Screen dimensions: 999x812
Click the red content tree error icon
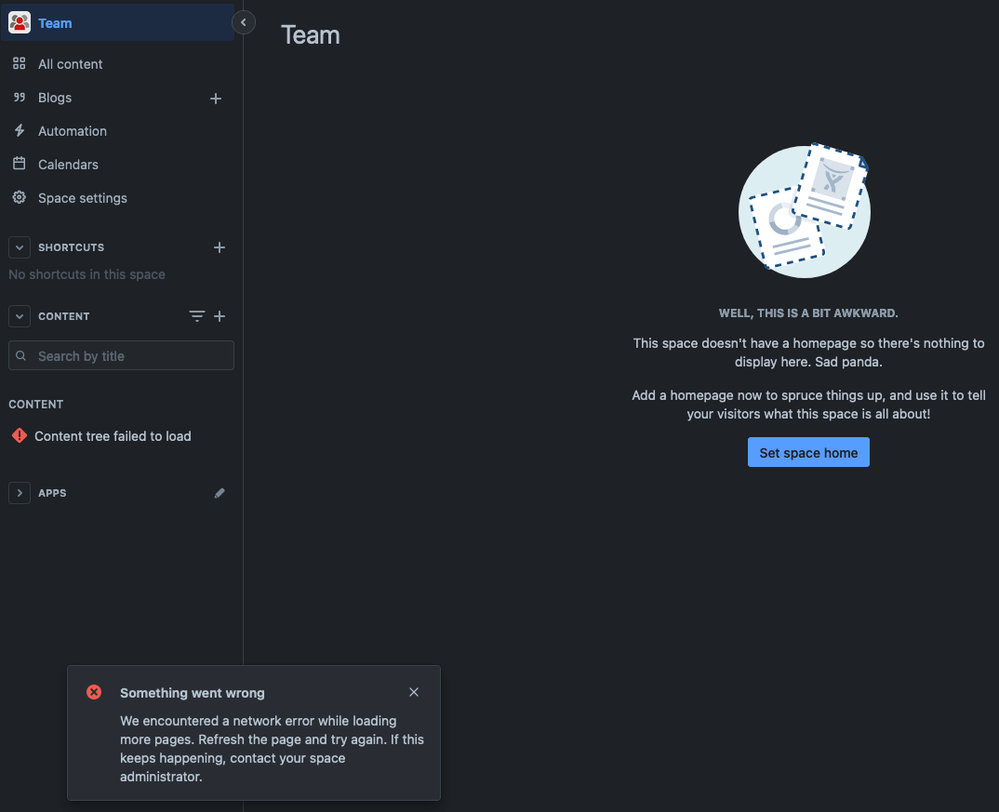pos(19,435)
